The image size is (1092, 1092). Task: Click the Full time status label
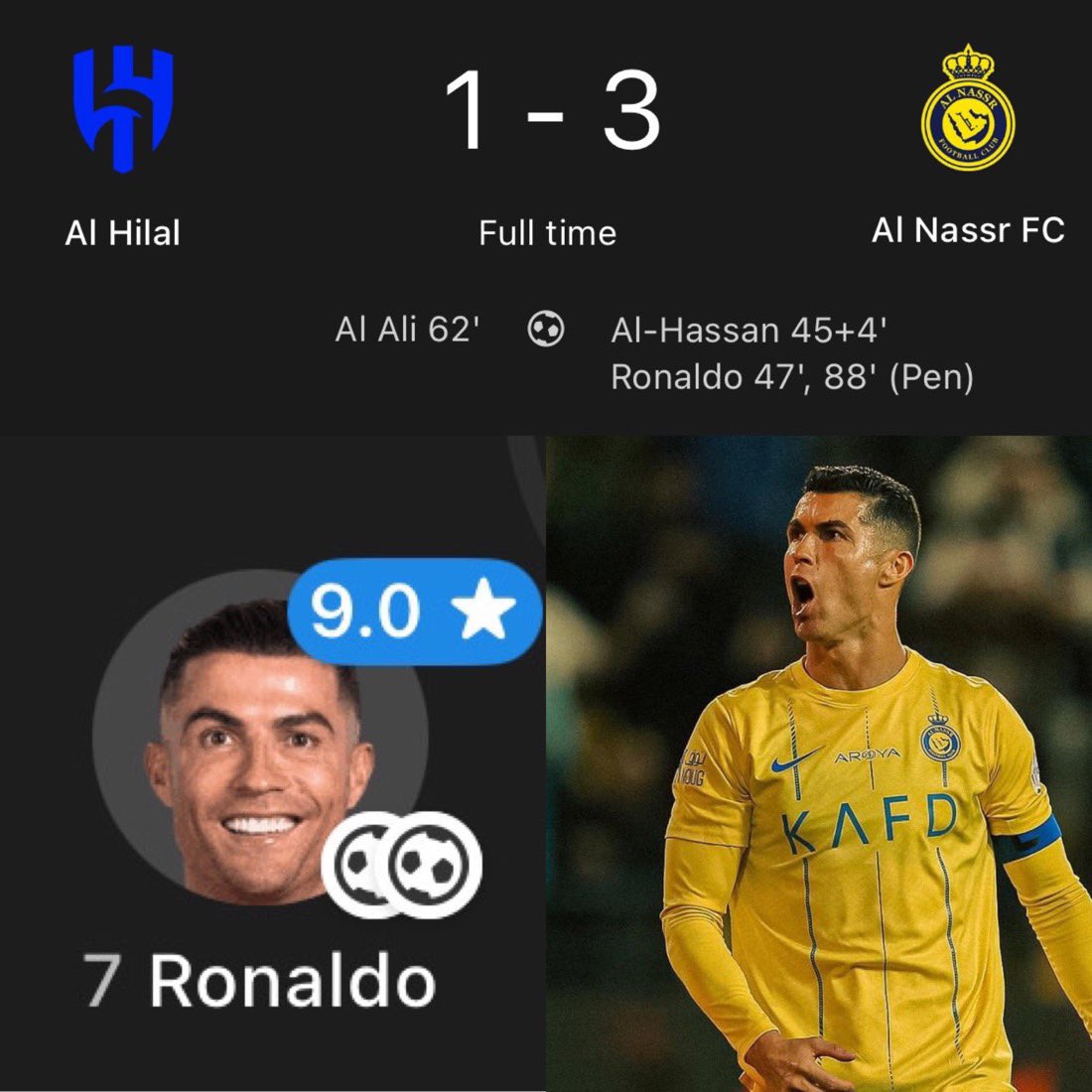(547, 233)
